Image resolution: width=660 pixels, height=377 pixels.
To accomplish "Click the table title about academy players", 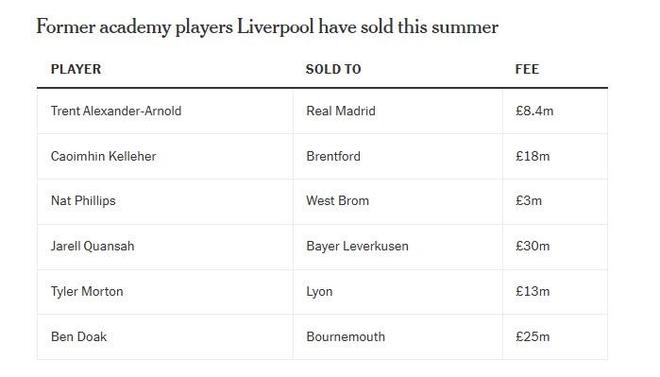I will 267,27.
